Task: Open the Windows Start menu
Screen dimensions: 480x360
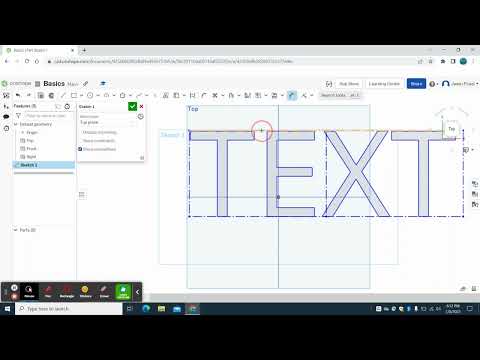Action: pyautogui.click(x=7, y=309)
